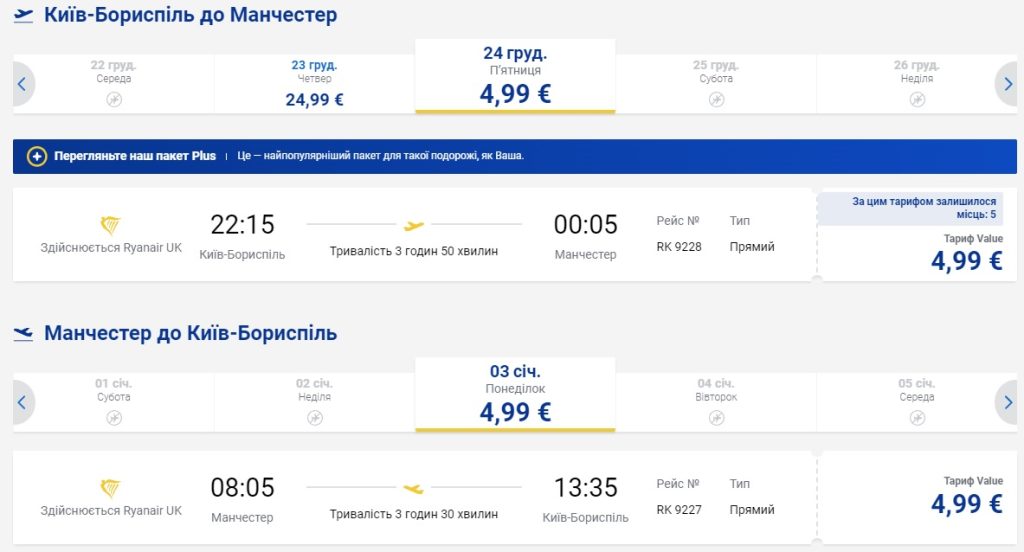Show earlier return dates with left arrow
This screenshot has height=552, width=1024.
pyautogui.click(x=21, y=403)
